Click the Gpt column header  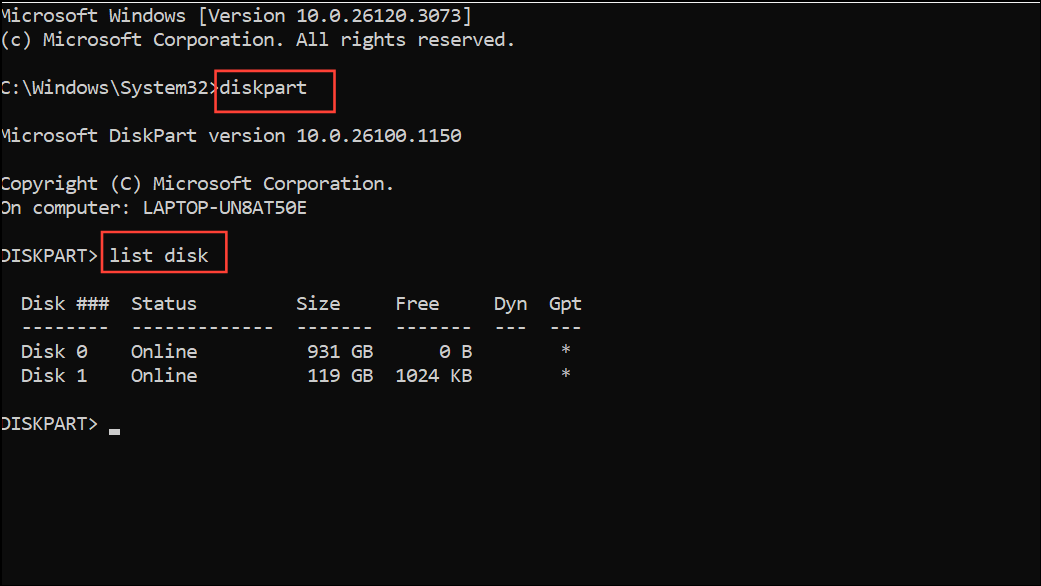[565, 304]
